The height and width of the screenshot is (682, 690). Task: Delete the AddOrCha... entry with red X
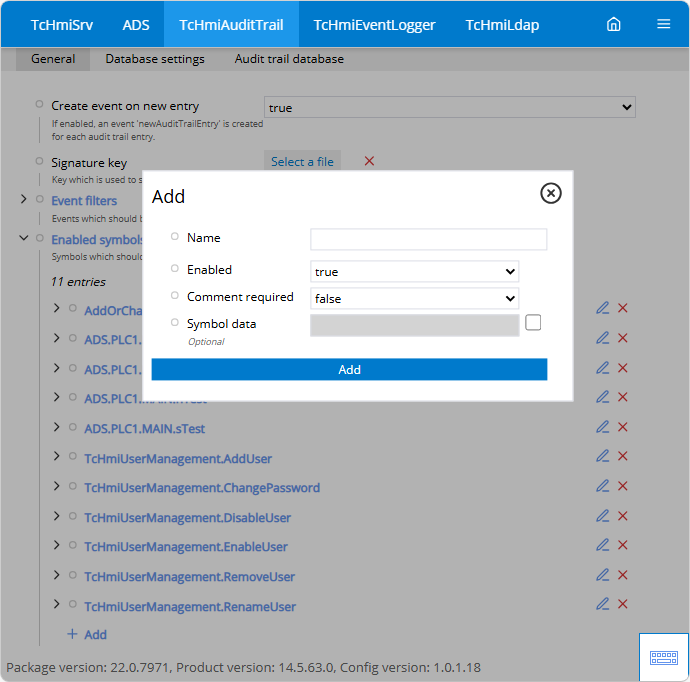click(x=622, y=308)
